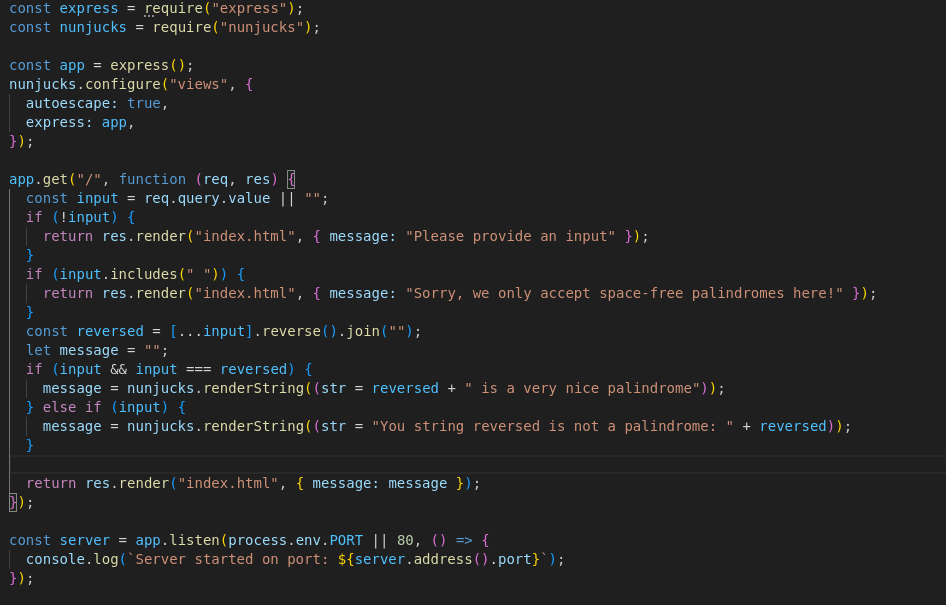Click the "let" keyword declaring message
Image resolution: width=946 pixels, height=605 pixels.
pos(38,350)
